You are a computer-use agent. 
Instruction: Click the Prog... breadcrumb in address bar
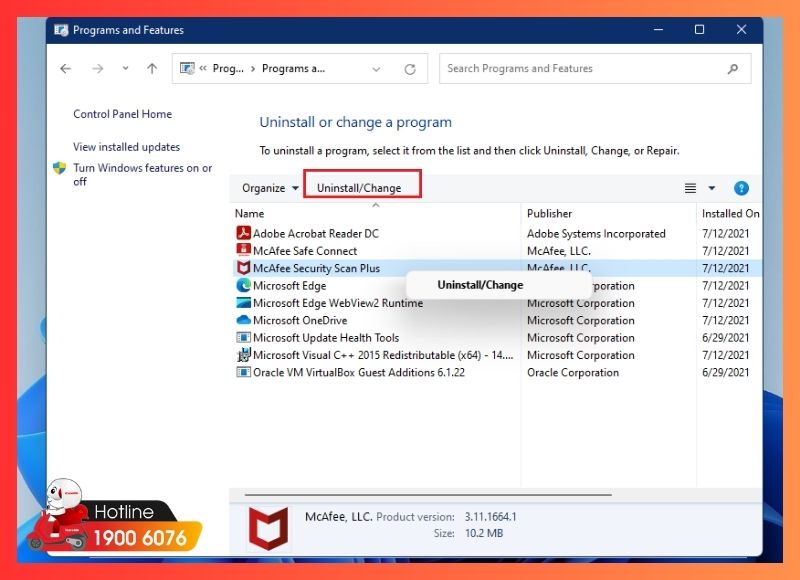click(228, 68)
